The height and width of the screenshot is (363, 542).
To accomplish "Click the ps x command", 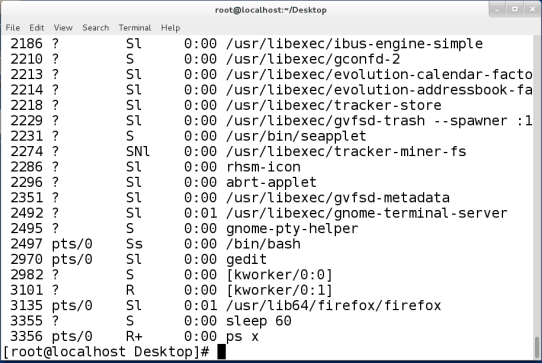I will [x=242, y=336].
